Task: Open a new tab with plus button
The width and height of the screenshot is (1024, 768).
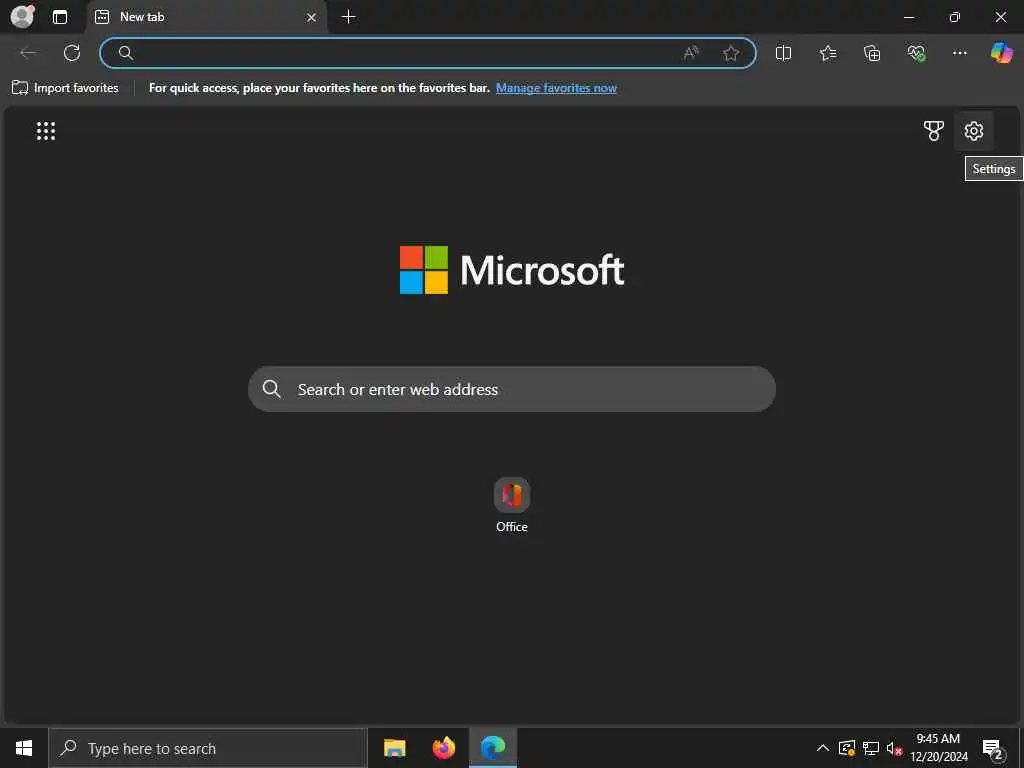Action: [x=349, y=17]
